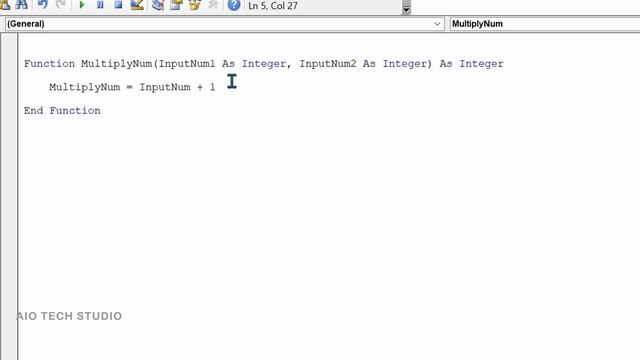Open the MultiplyNum procedure dropdown
This screenshot has width=640, height=360.
click(545, 24)
